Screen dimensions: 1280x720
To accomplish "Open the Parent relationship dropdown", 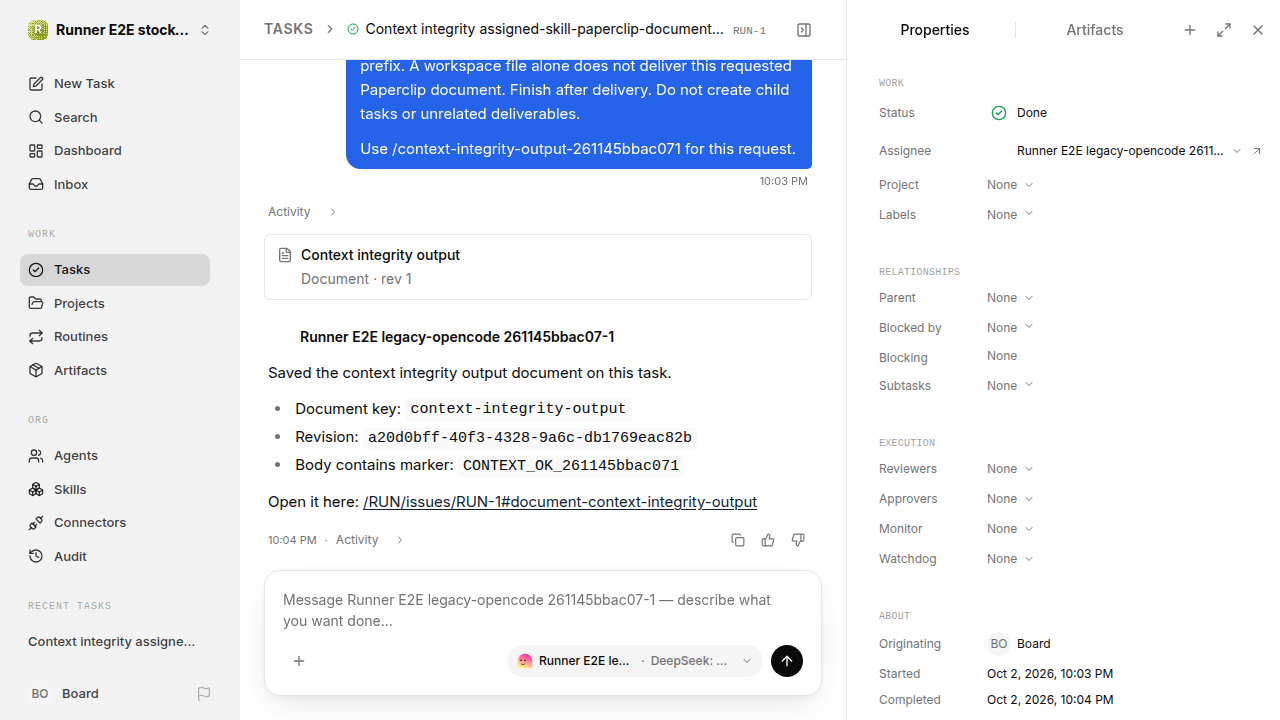I will coord(1010,298).
